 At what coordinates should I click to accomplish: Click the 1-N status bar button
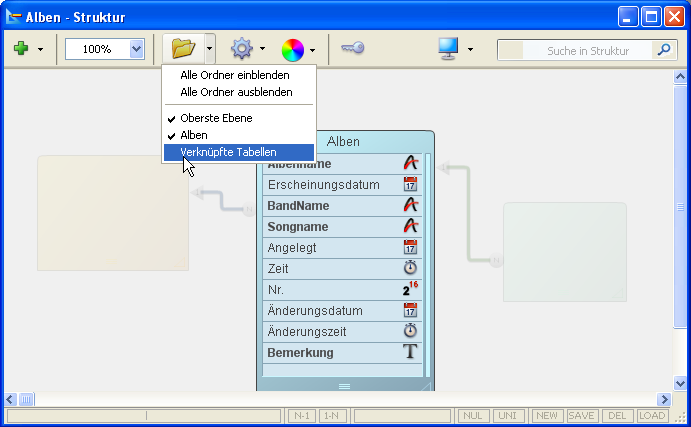tap(331, 416)
